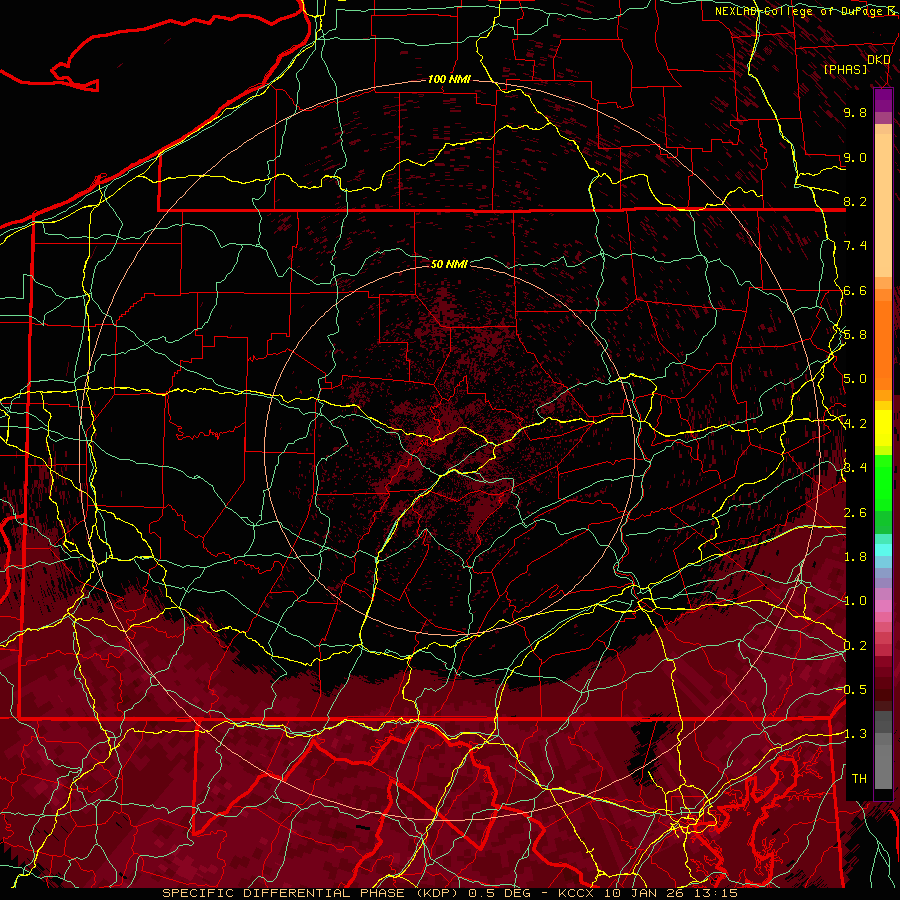Click the "TH" label at the legend bottom
Screen dimensions: 900x900
[859, 779]
